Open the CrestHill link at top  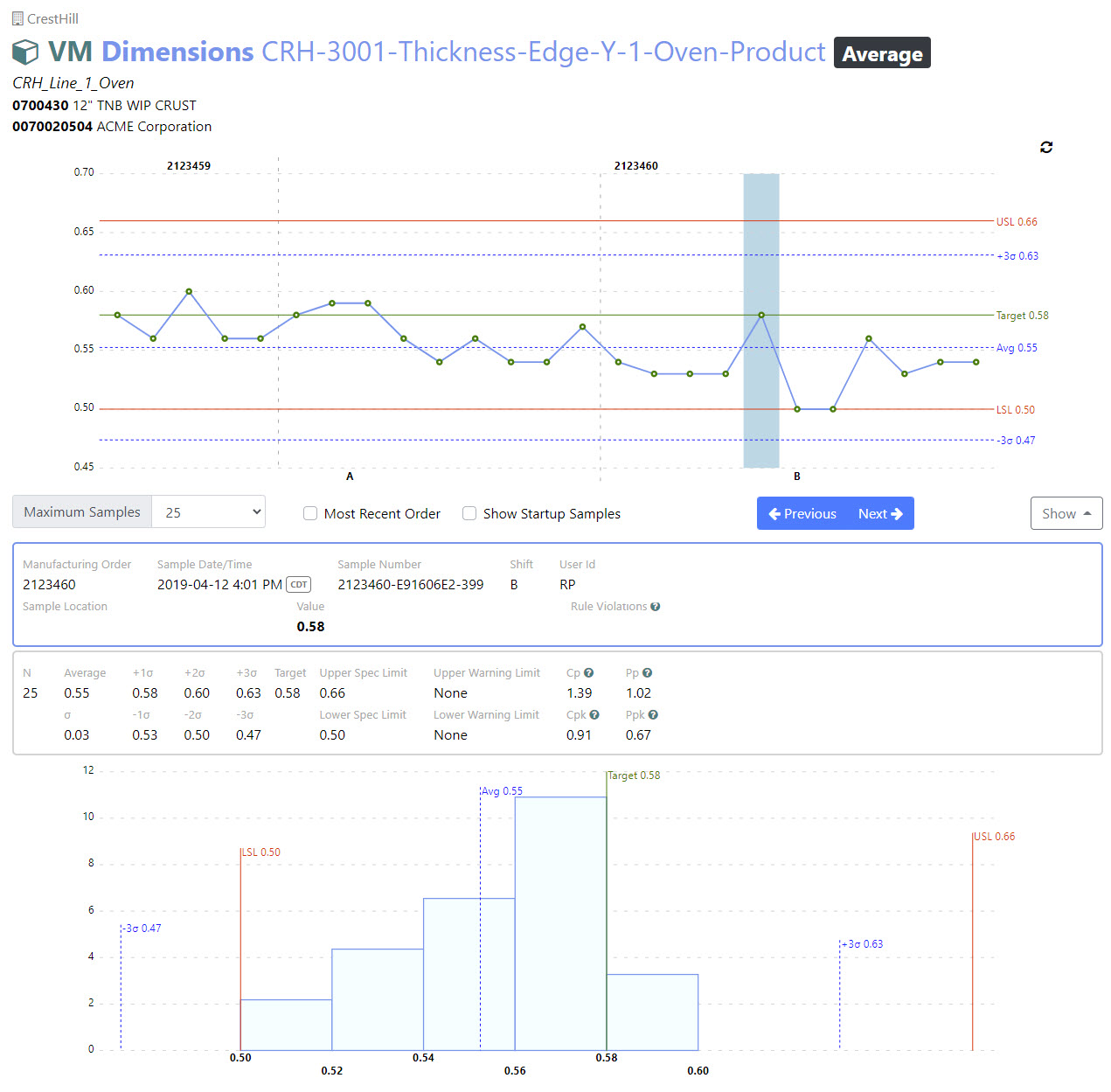(52, 18)
